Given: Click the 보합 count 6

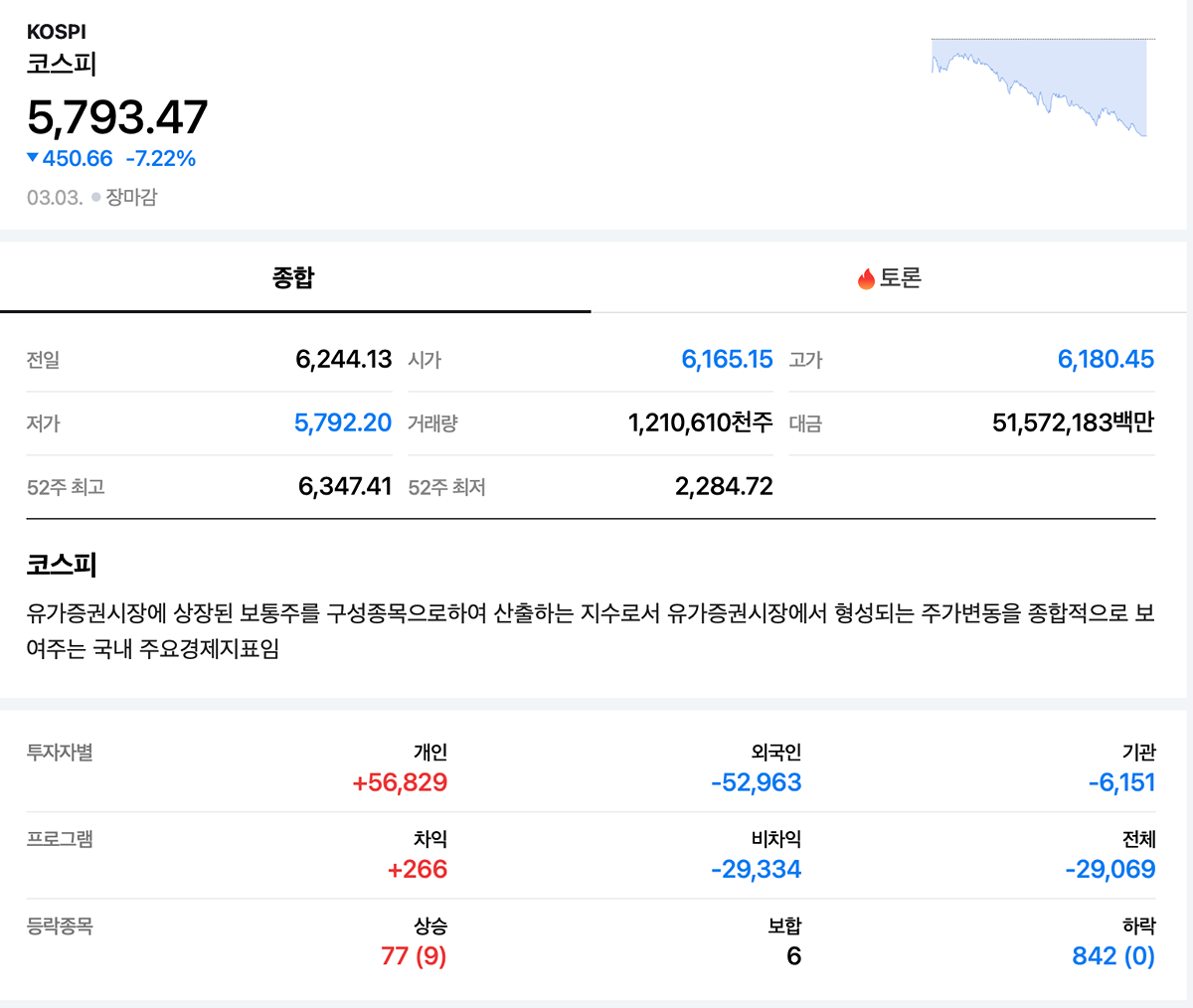Looking at the screenshot, I should [793, 956].
